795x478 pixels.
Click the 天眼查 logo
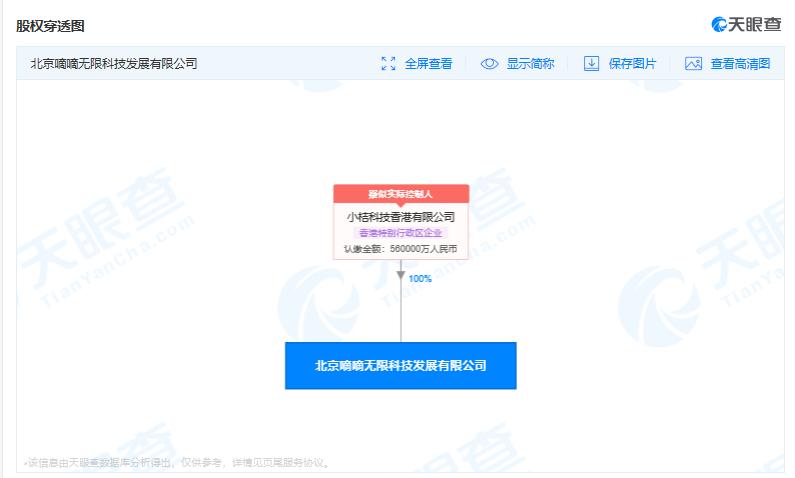click(746, 24)
